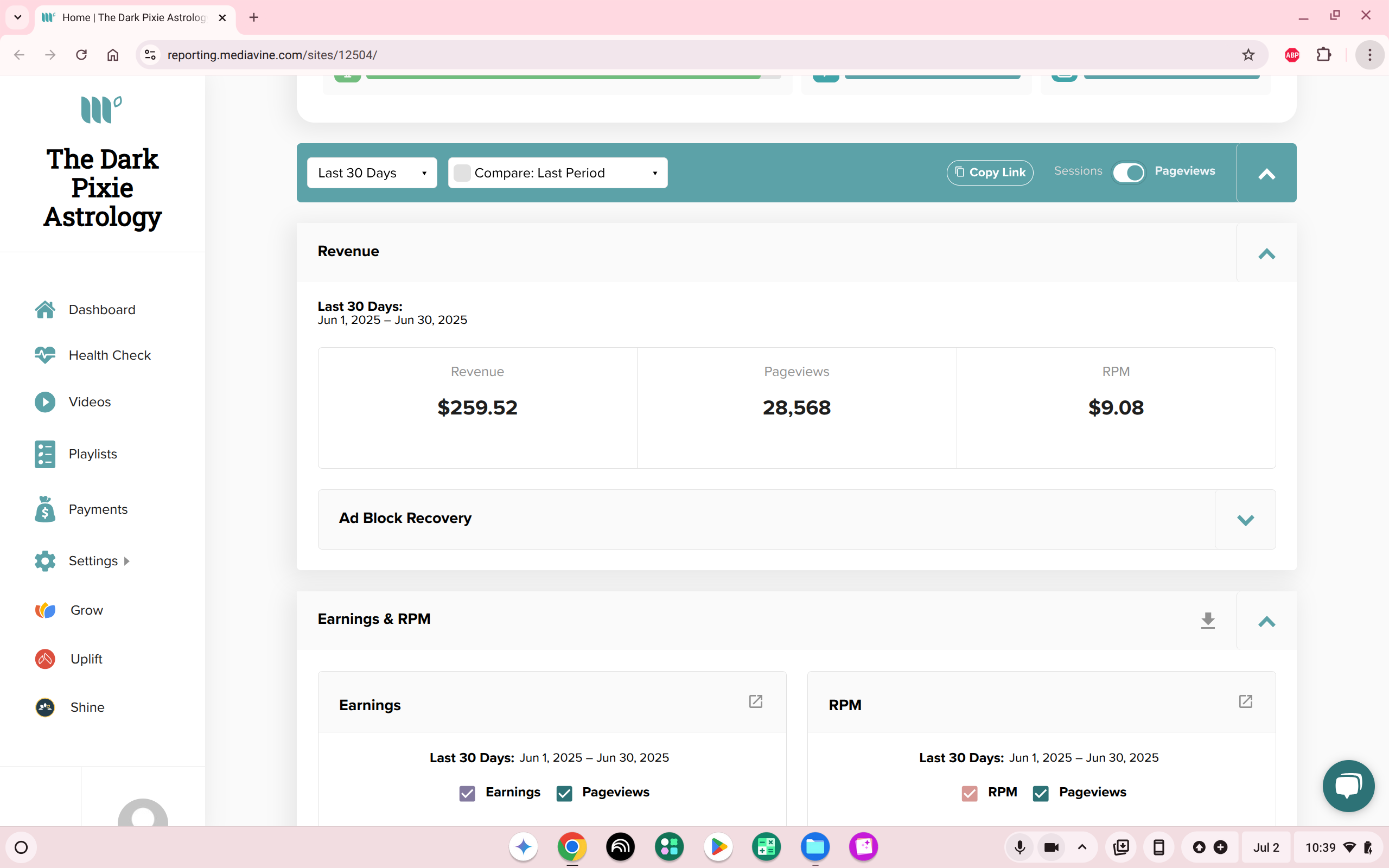This screenshot has width=1389, height=868.
Task: Collapse the Revenue section
Action: pyautogui.click(x=1266, y=254)
